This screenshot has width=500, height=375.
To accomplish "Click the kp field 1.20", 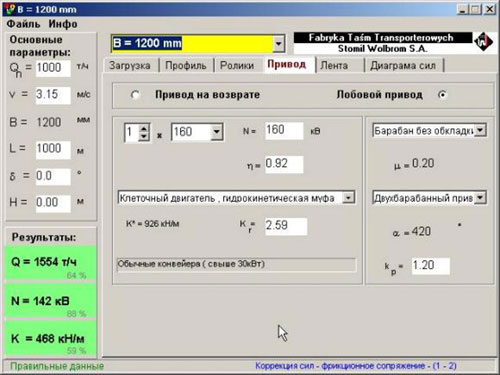I will pyautogui.click(x=430, y=266).
